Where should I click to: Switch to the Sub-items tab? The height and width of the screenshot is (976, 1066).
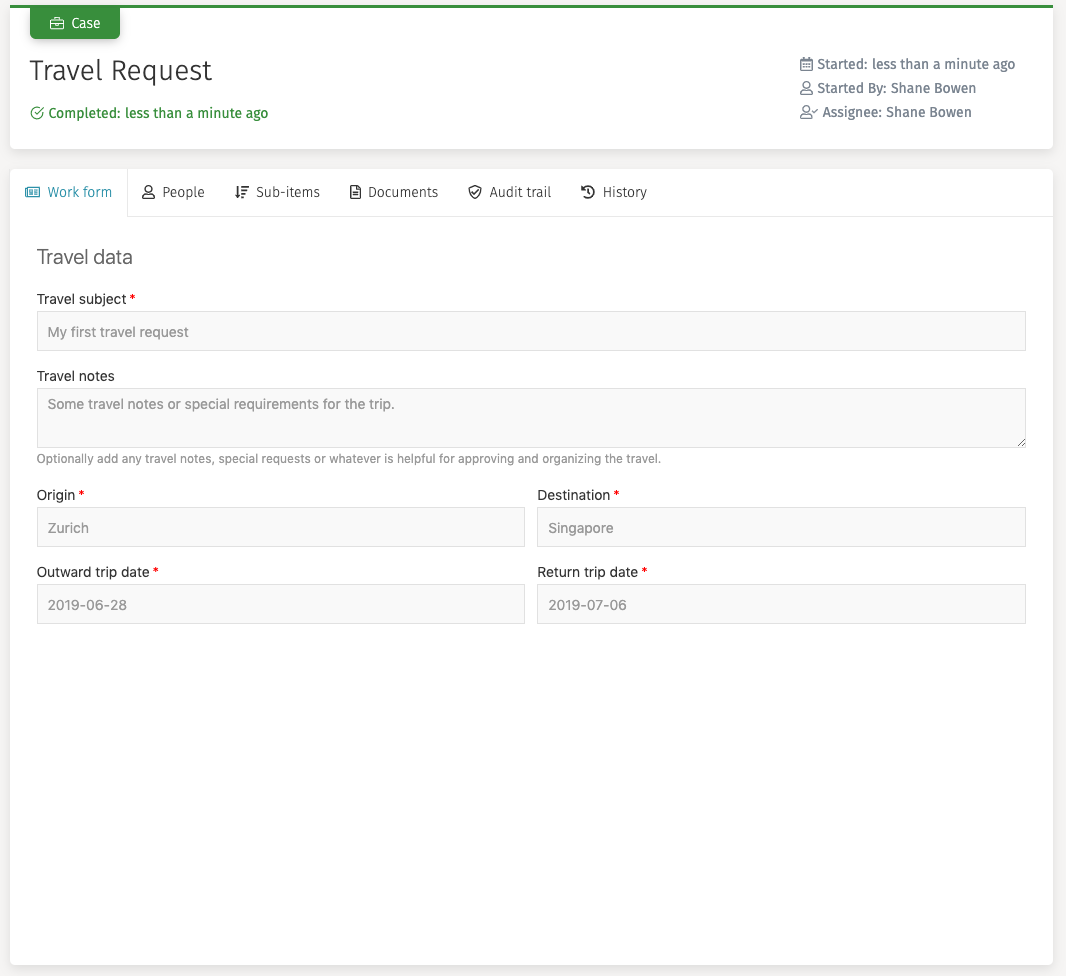click(277, 192)
